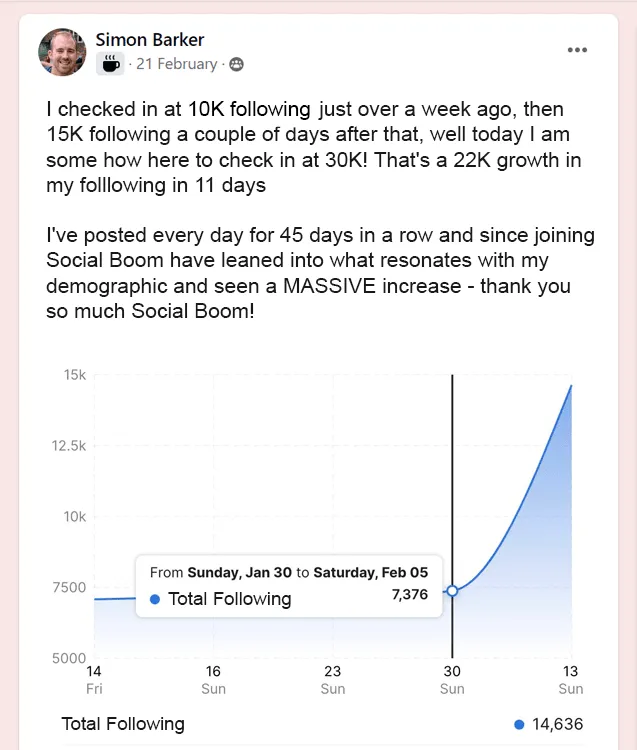
Task: Click the 7,376 value in the tooltip
Action: coord(409,595)
